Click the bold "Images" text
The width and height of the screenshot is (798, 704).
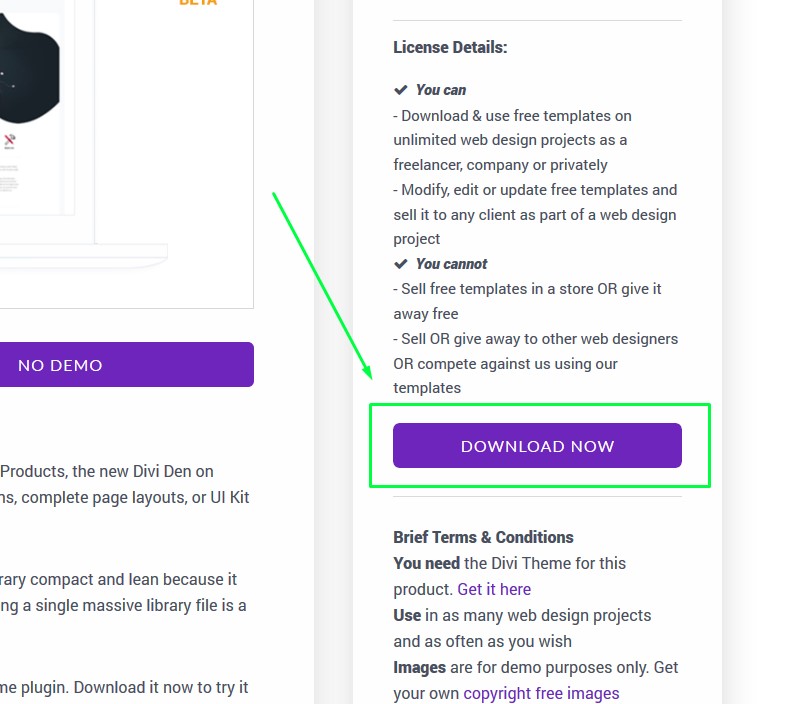tap(419, 667)
